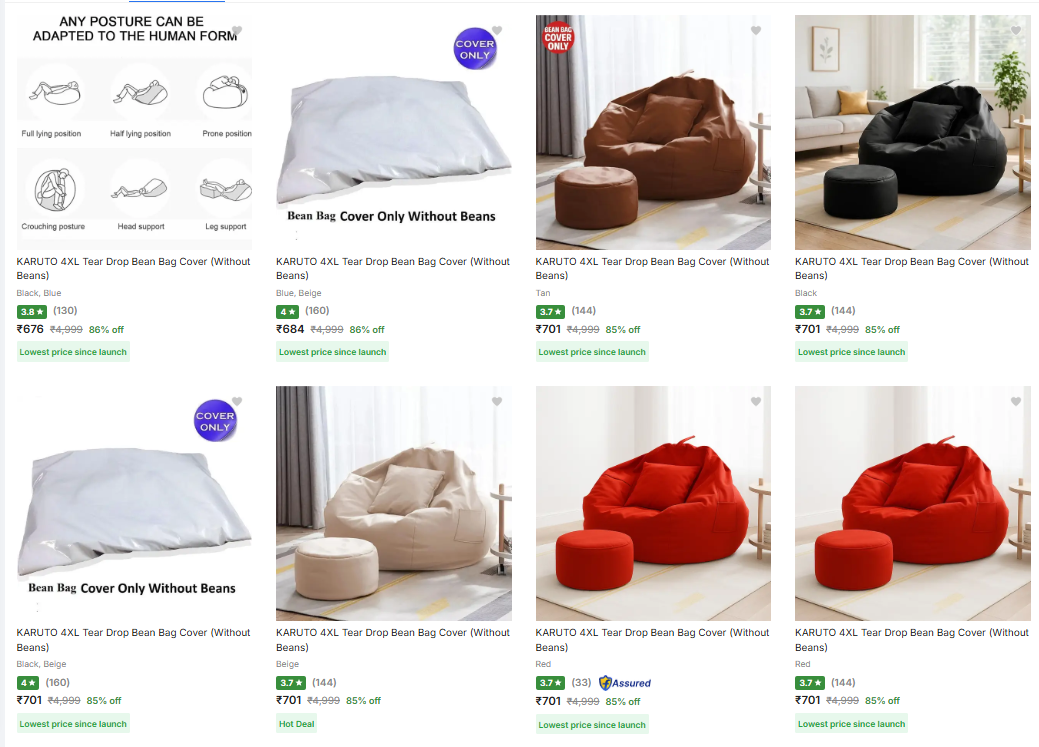1039x747 pixels.
Task: Favorite the last Red bean bag cover
Action: pos(1016,402)
